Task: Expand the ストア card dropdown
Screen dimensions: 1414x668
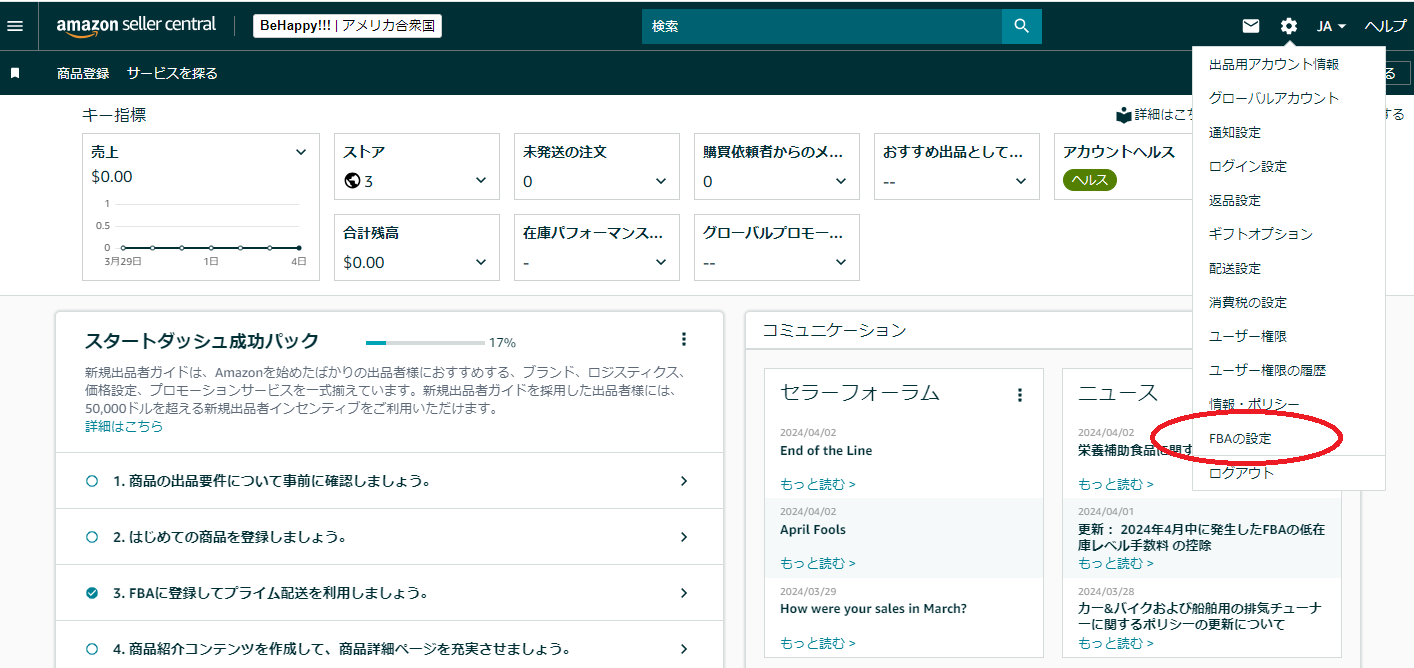Action: 481,181
